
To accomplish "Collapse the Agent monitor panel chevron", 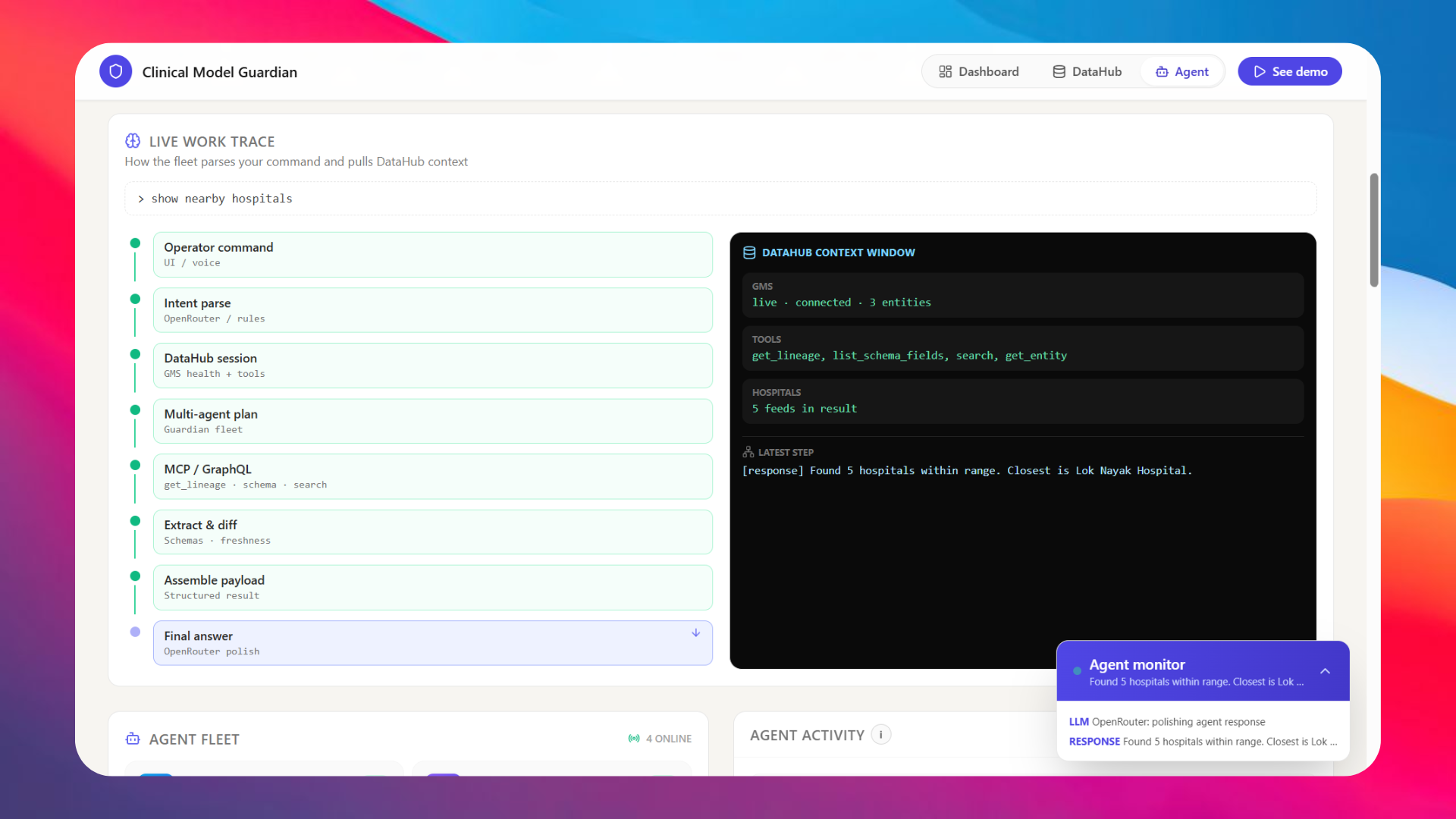I will pyautogui.click(x=1325, y=671).
